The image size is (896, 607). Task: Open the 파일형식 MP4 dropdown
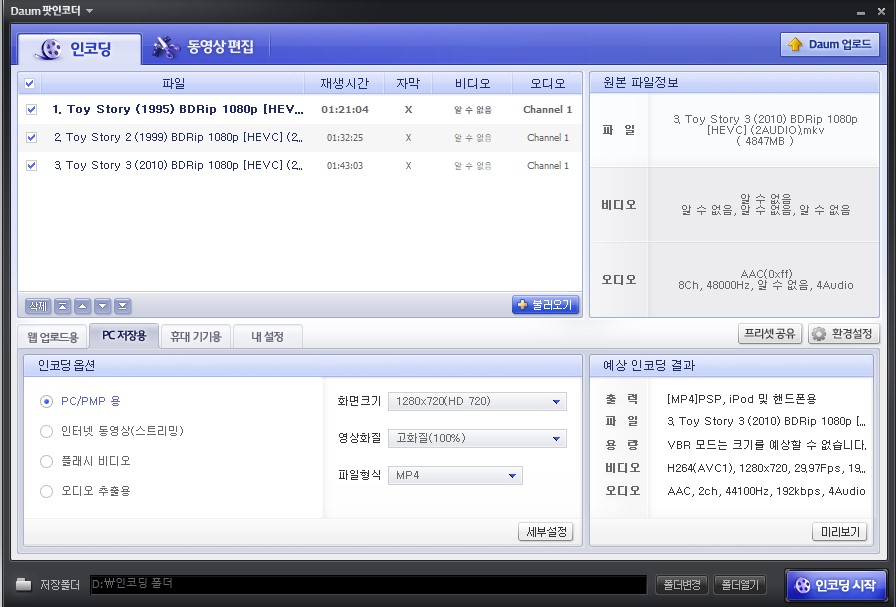coord(455,476)
